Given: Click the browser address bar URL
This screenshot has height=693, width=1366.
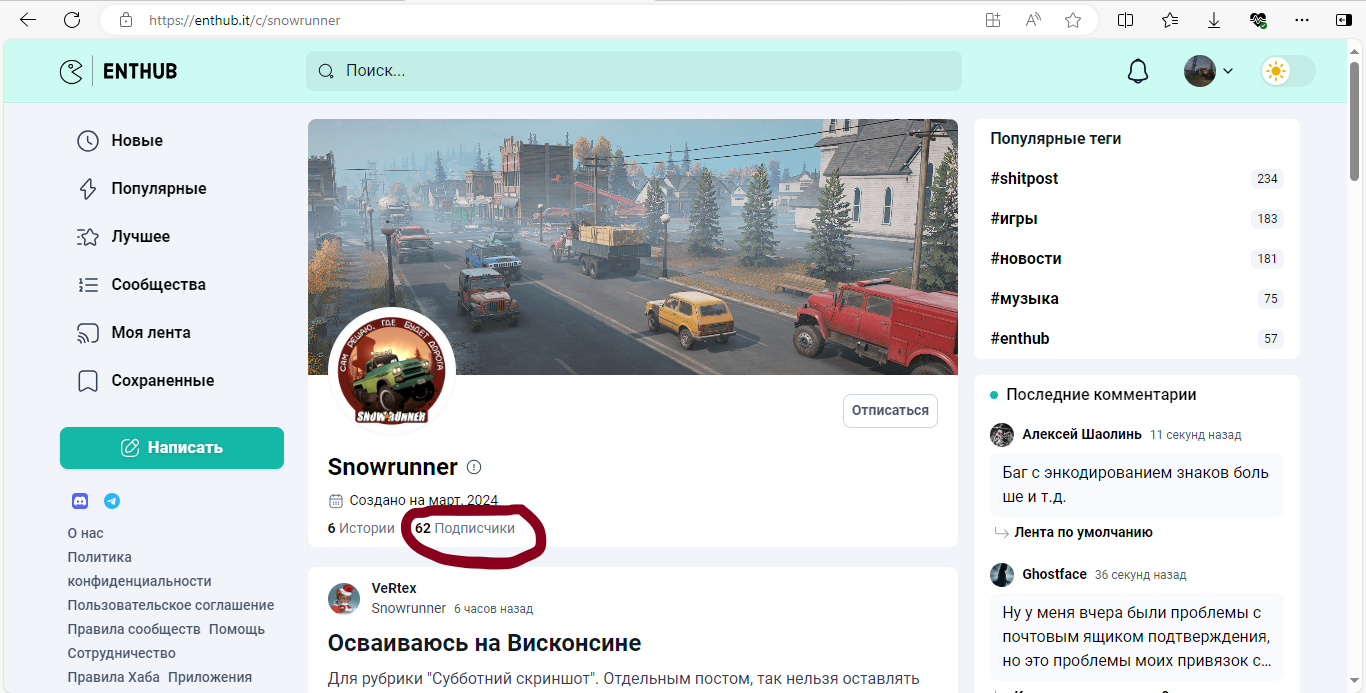Looking at the screenshot, I should 245,20.
